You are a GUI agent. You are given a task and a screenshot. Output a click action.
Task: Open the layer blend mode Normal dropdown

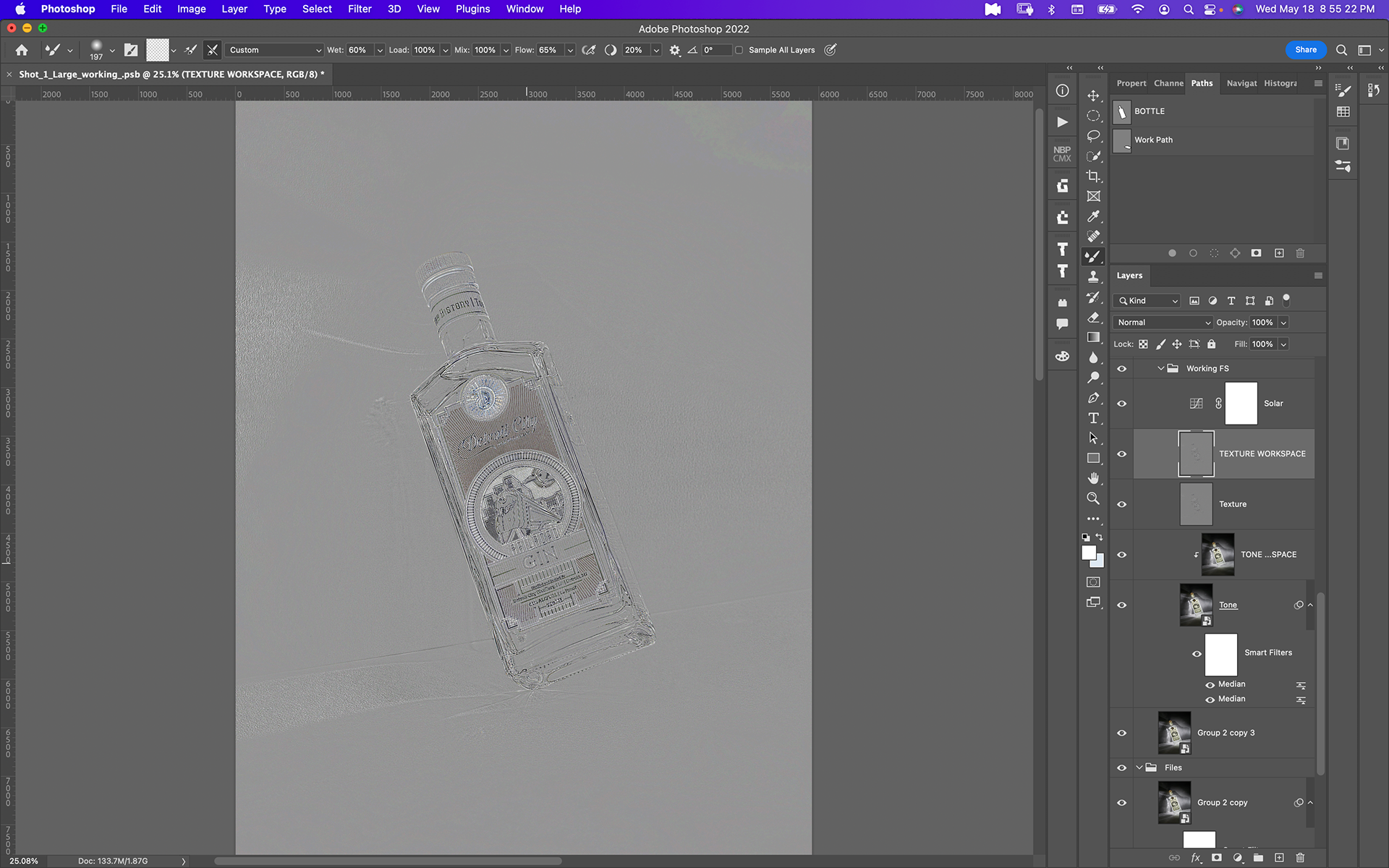coord(1163,323)
